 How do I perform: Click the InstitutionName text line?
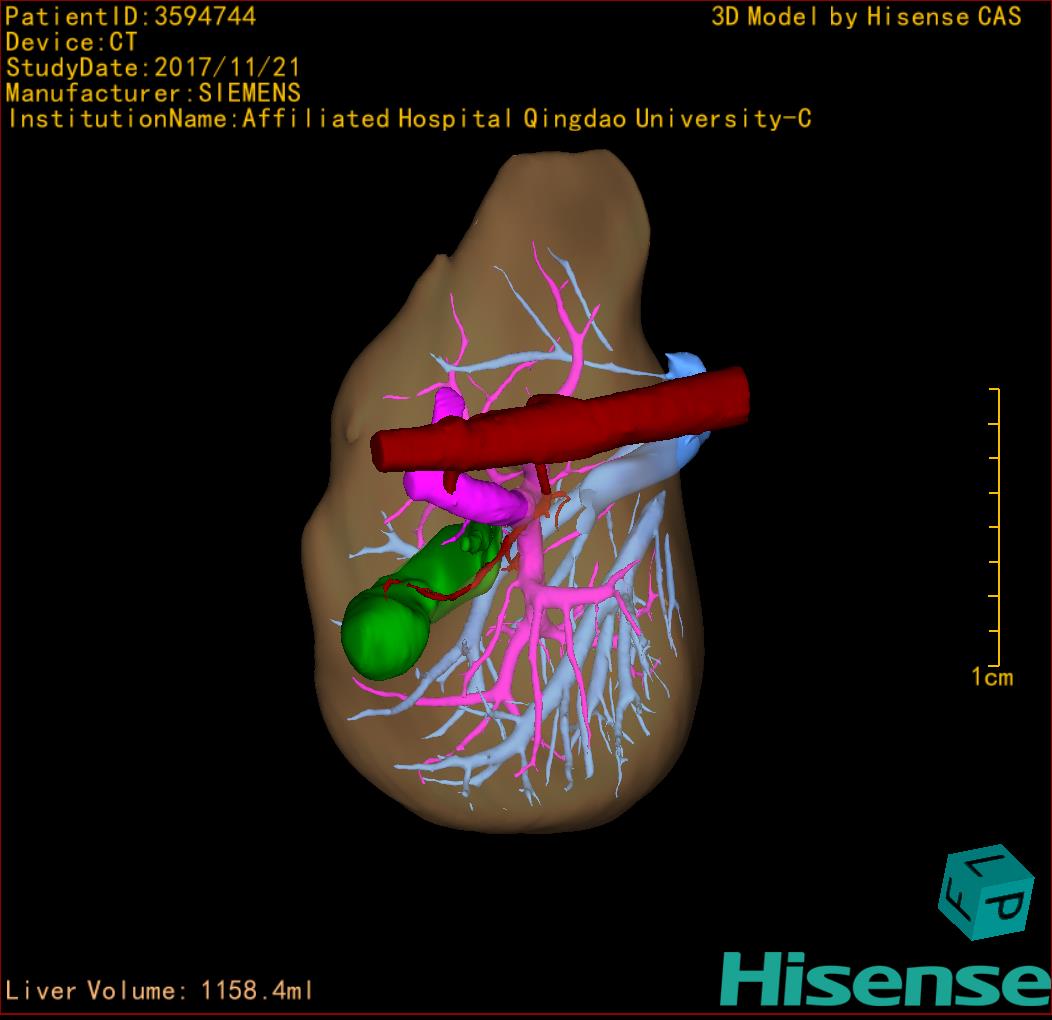[x=409, y=119]
